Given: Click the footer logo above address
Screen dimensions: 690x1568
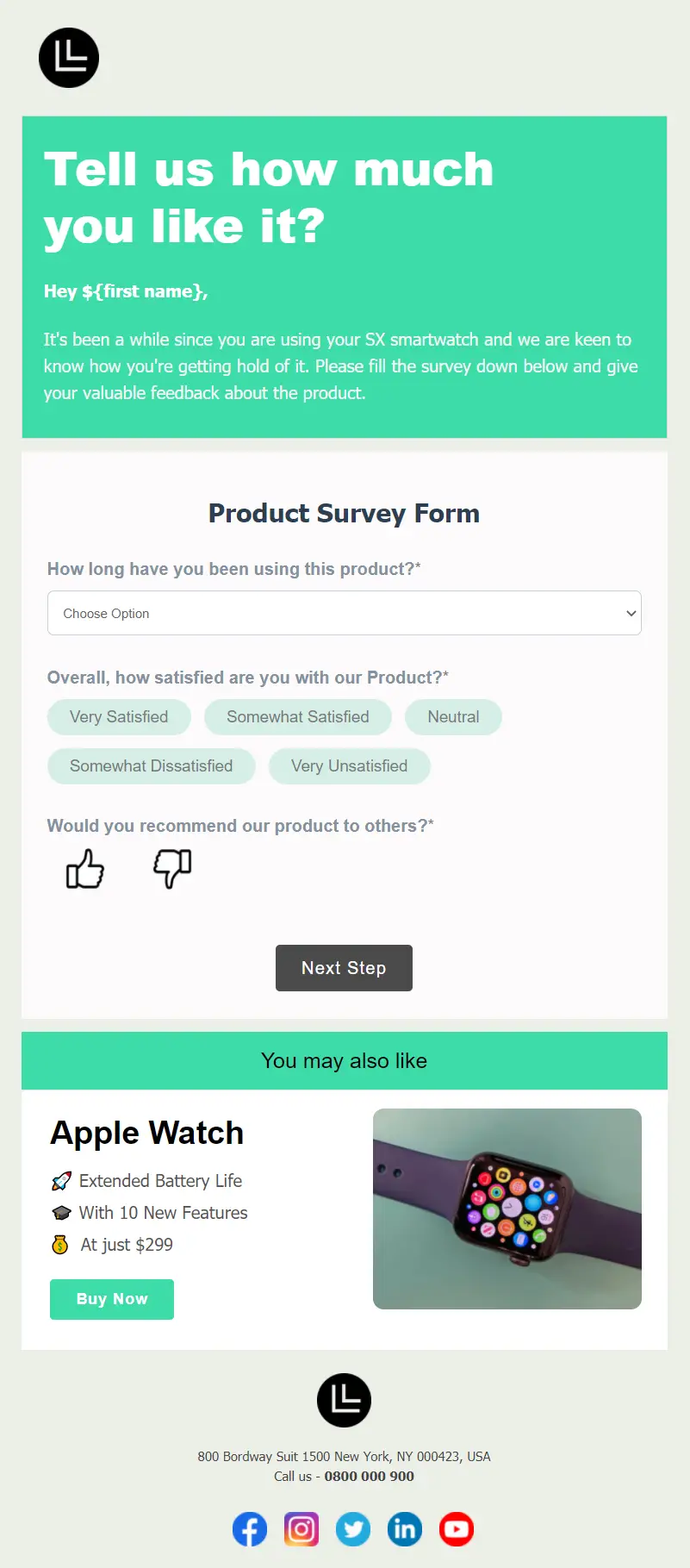Looking at the screenshot, I should (345, 1400).
